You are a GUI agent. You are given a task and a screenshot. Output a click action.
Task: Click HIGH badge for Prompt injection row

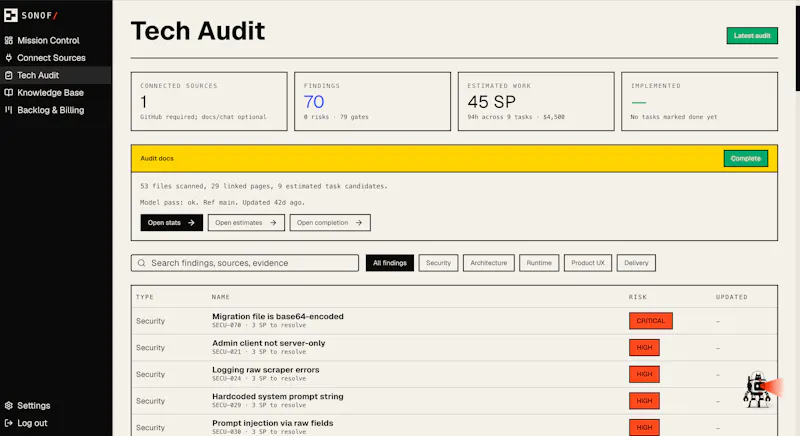pyautogui.click(x=644, y=427)
